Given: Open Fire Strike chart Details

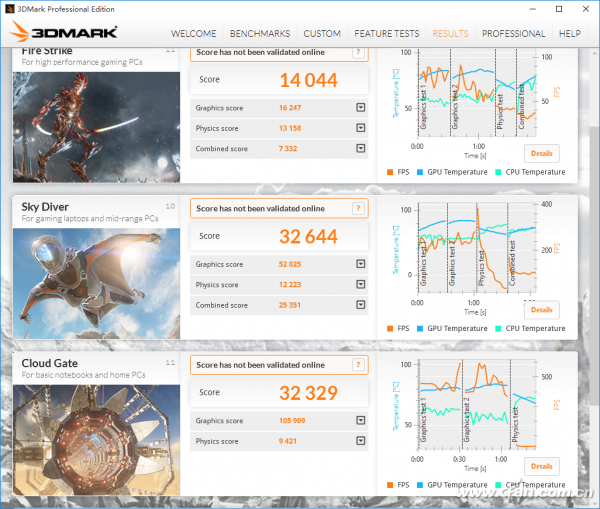Looking at the screenshot, I should pos(541,153).
